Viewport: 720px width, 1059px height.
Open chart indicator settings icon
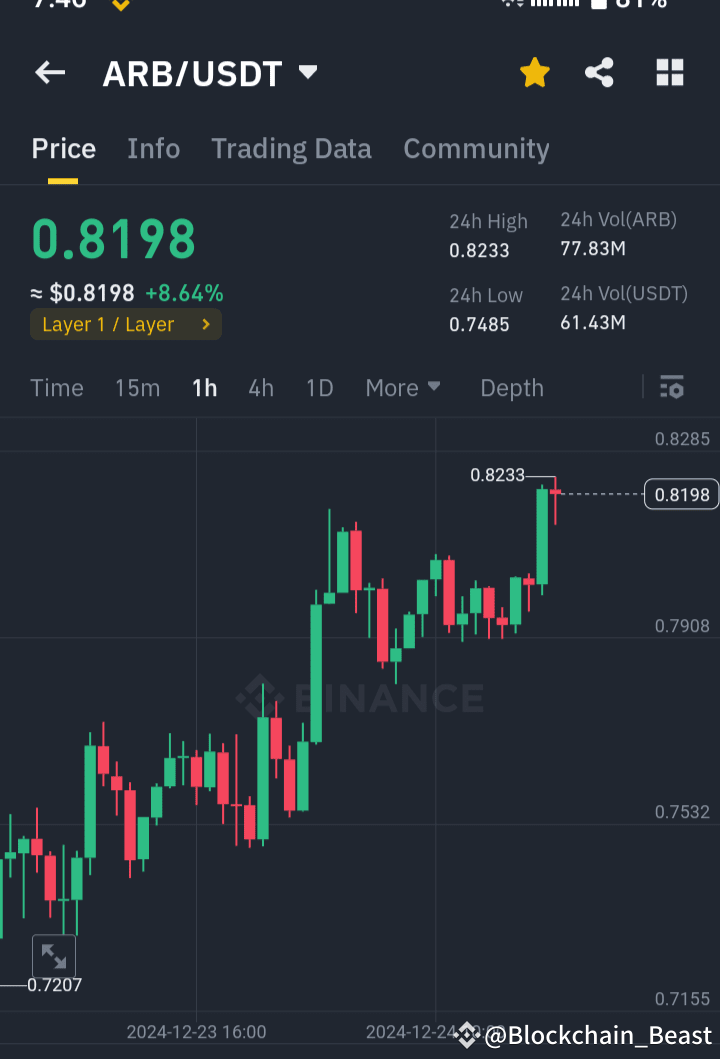672,387
